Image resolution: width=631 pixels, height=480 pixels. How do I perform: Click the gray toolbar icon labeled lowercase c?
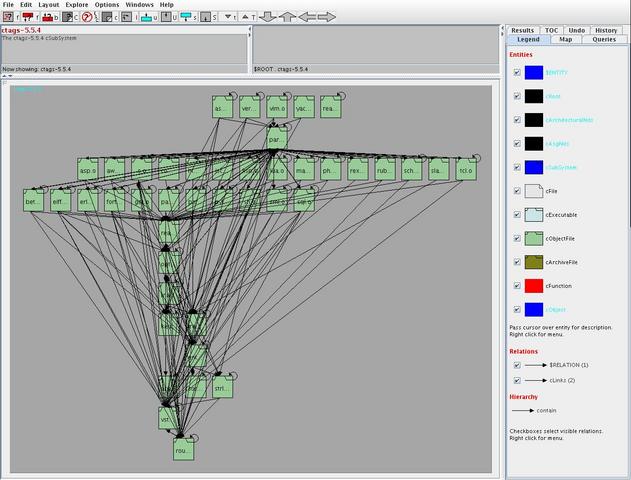coord(107,17)
